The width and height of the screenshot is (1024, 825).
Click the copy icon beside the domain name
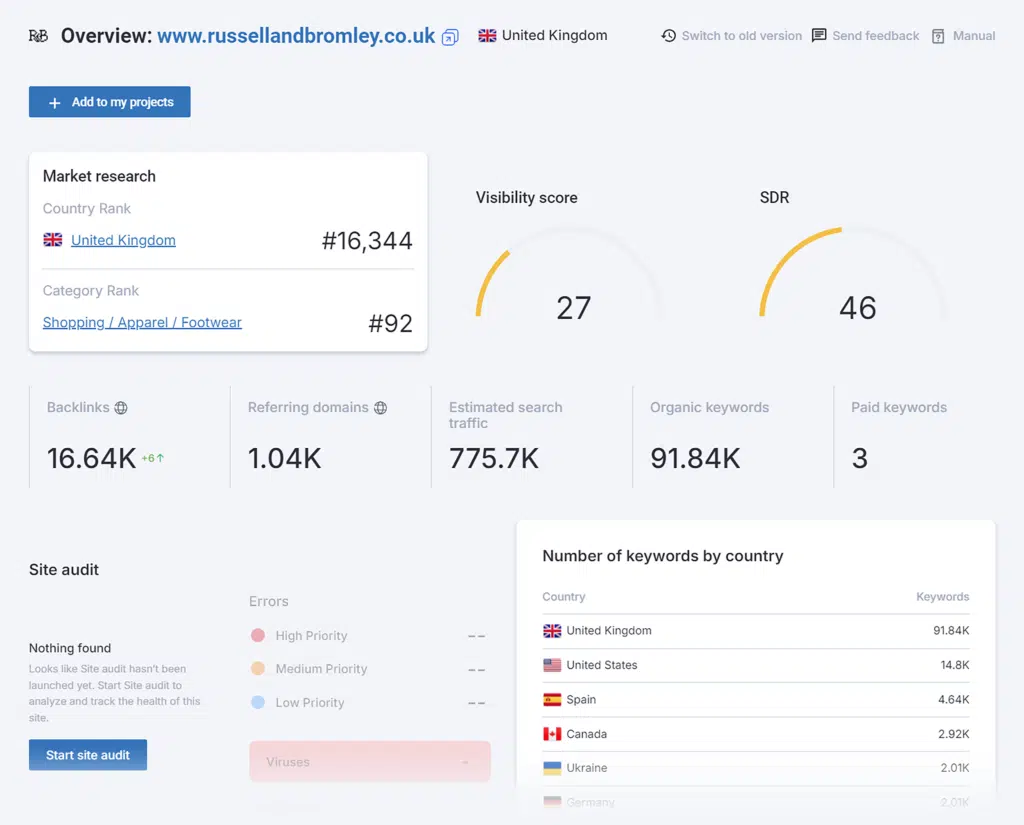click(x=450, y=37)
